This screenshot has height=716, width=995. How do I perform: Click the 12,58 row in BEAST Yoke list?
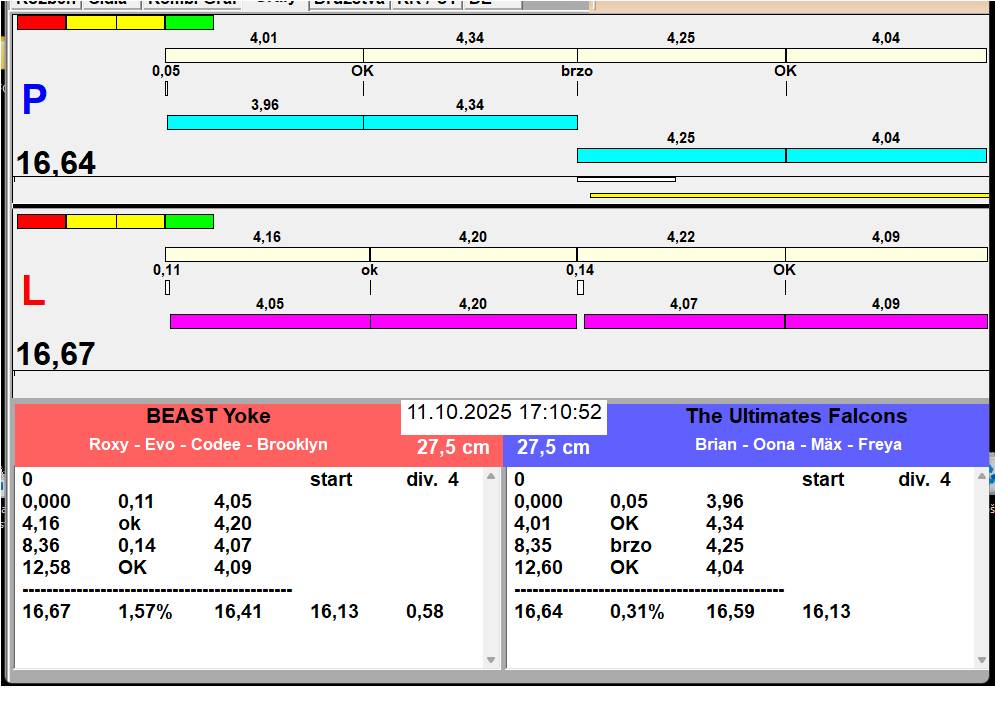pyautogui.click(x=137, y=567)
